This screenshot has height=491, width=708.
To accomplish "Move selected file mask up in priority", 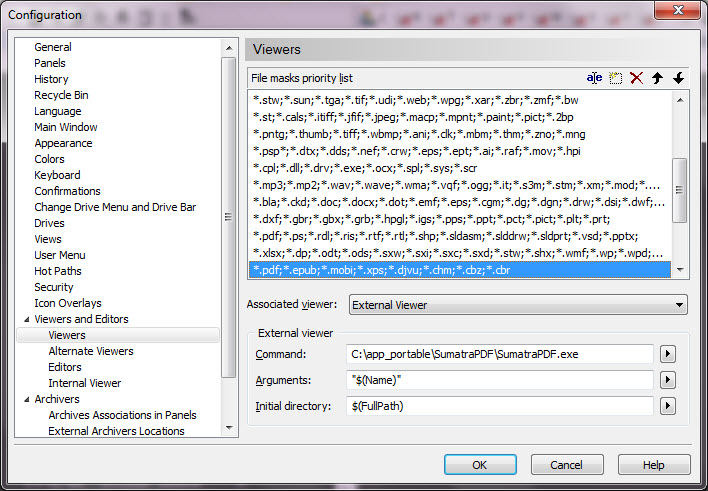I will click(x=657, y=78).
